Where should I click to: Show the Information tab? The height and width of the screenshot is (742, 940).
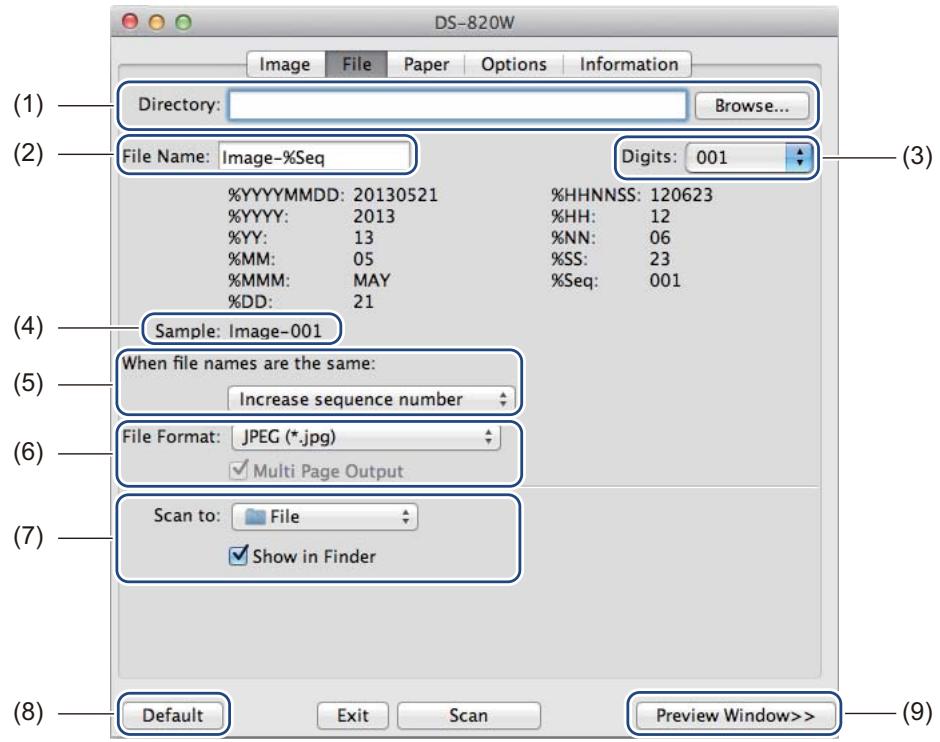tap(628, 64)
